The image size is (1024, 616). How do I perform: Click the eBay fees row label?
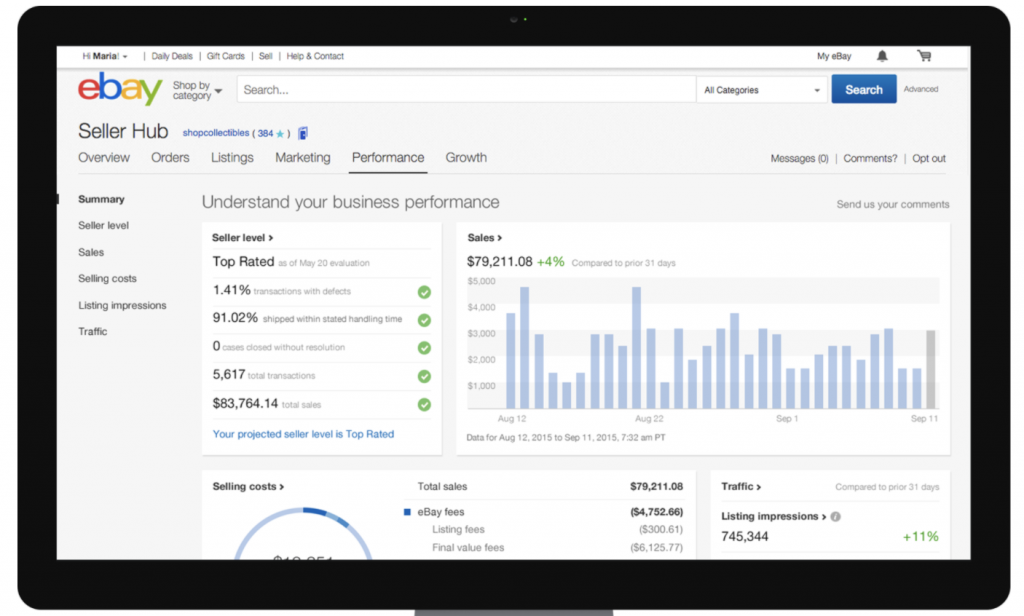click(x=441, y=512)
